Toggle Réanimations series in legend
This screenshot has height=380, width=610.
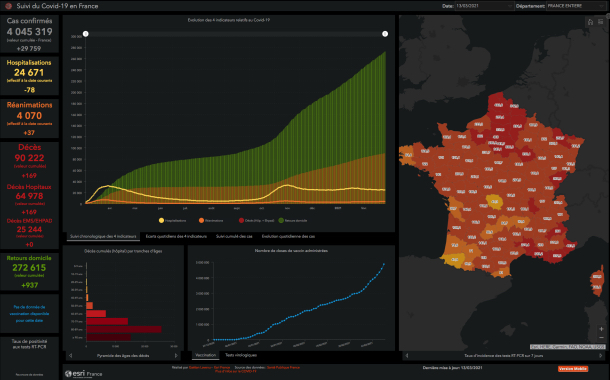pyautogui.click(x=211, y=221)
